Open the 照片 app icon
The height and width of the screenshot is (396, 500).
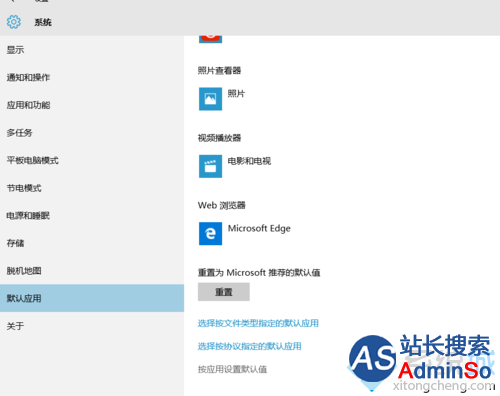210,99
